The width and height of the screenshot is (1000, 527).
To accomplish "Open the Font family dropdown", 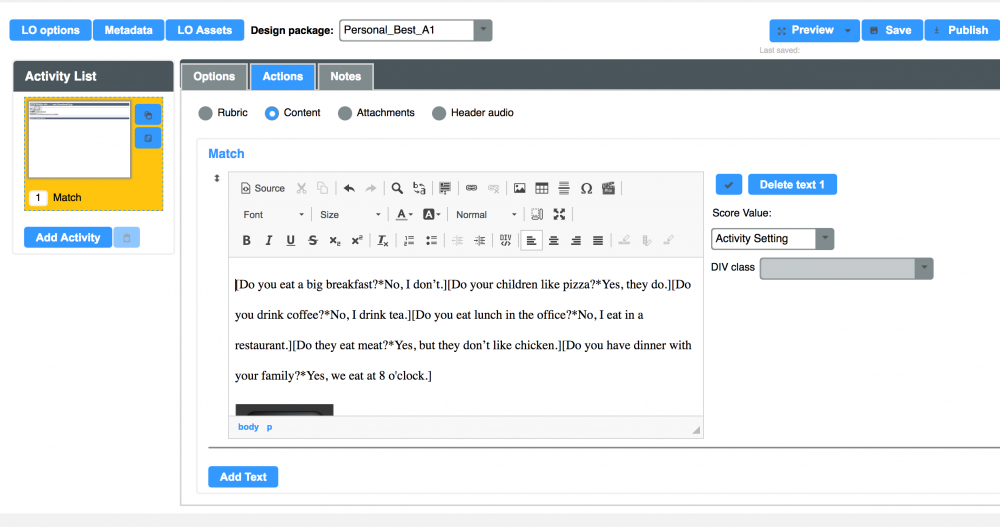I will pyautogui.click(x=273, y=214).
